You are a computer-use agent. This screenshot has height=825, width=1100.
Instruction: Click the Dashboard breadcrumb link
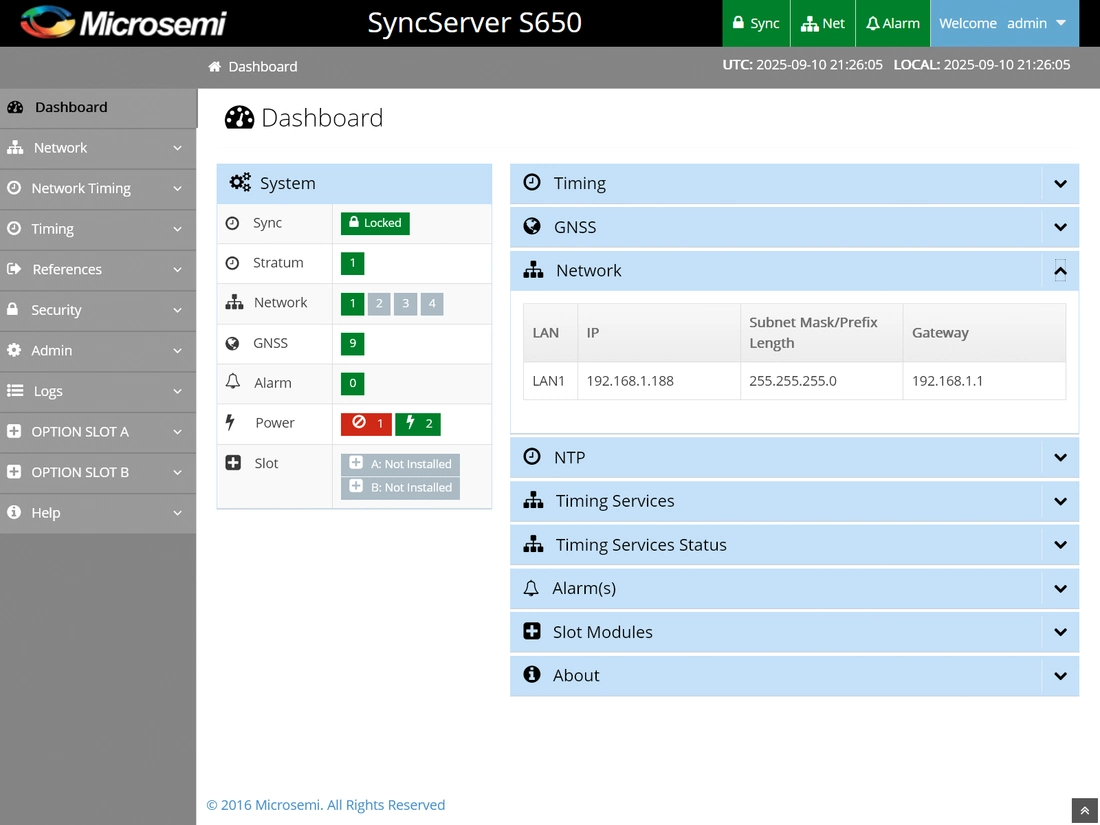click(263, 67)
